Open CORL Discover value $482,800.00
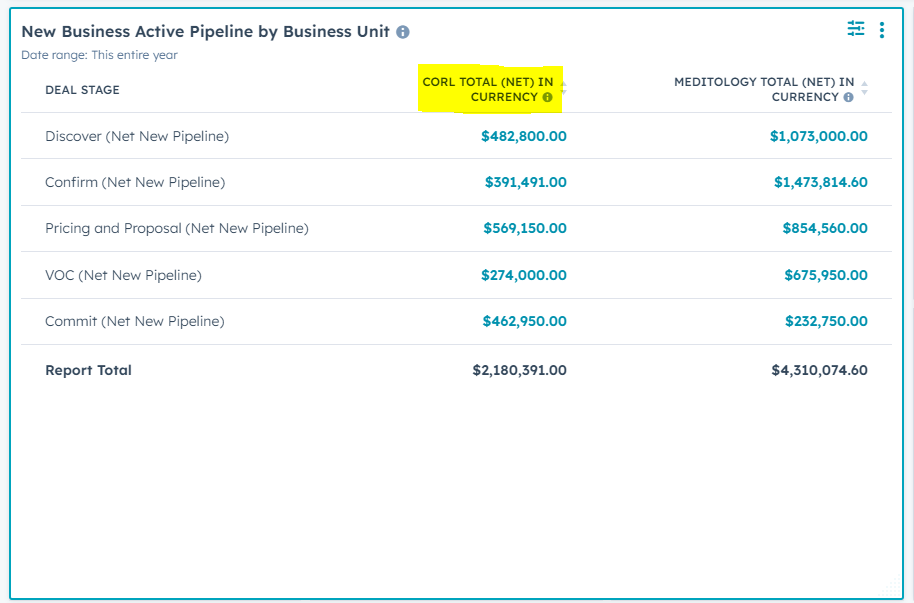This screenshot has width=914, height=603. (523, 136)
